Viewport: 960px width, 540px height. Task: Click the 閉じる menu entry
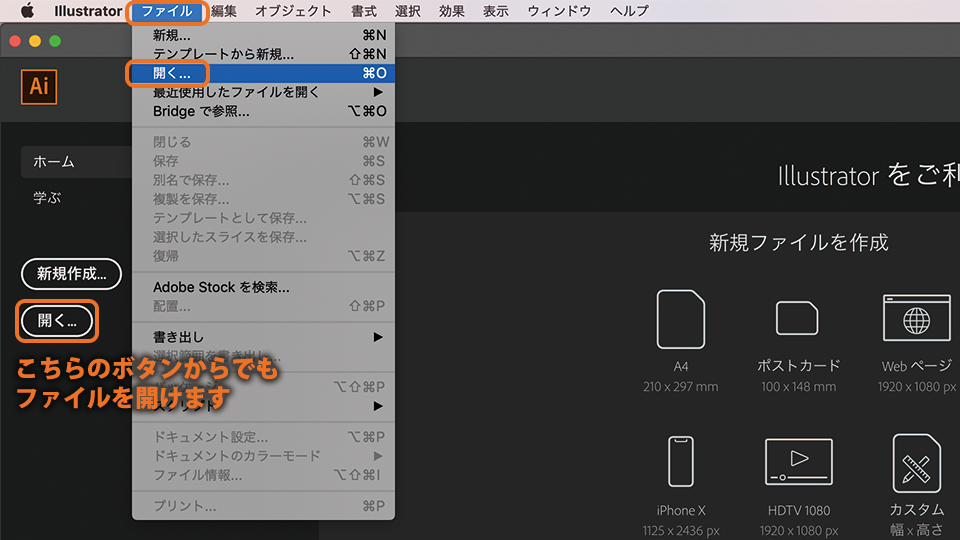[263, 142]
